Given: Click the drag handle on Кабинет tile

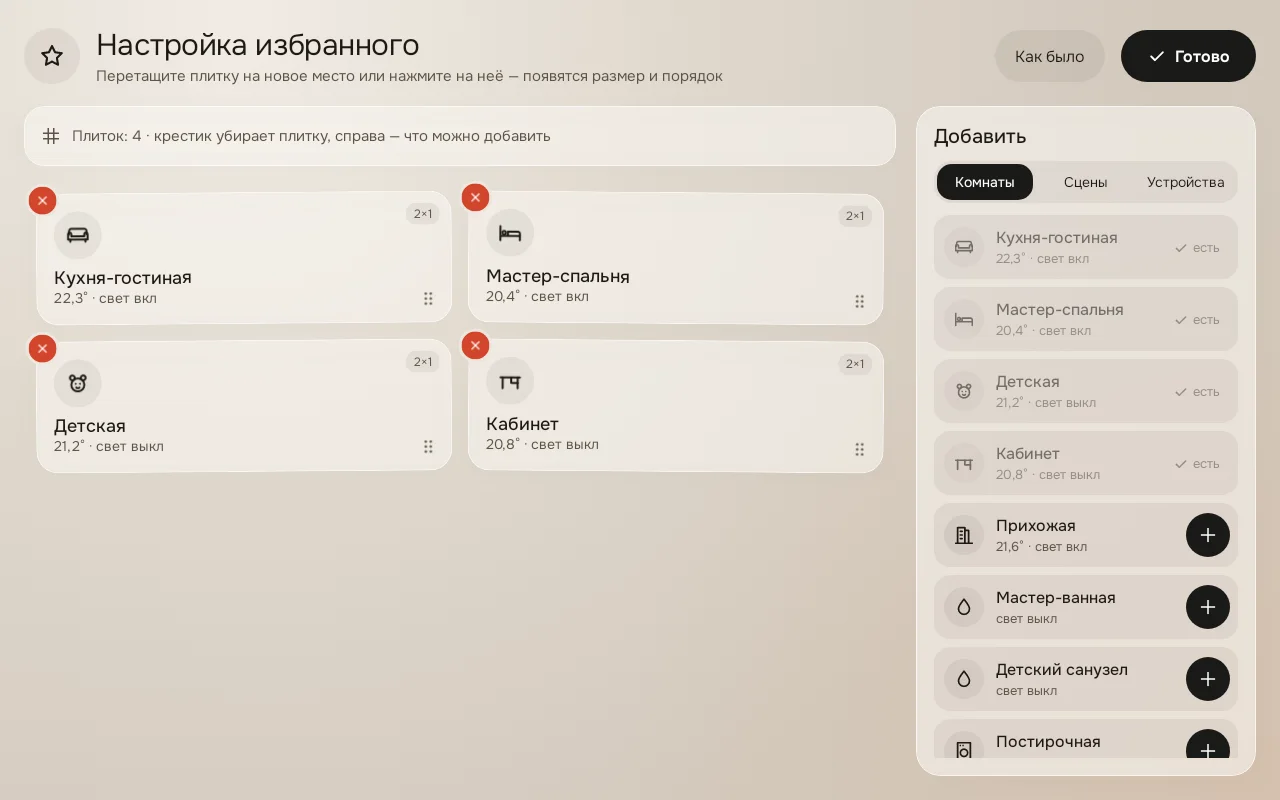Looking at the screenshot, I should tap(860, 449).
